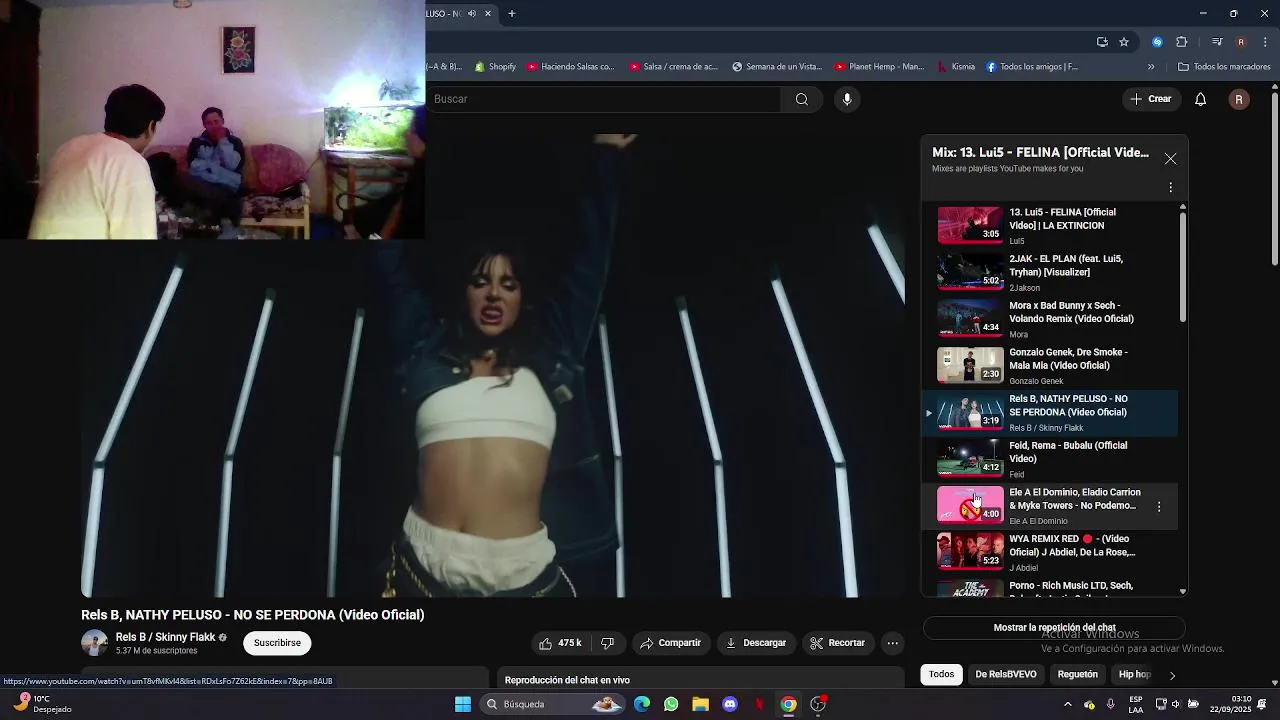The width and height of the screenshot is (1280, 720).
Task: Select the De RelsBVEVO chip
Action: (1006, 674)
